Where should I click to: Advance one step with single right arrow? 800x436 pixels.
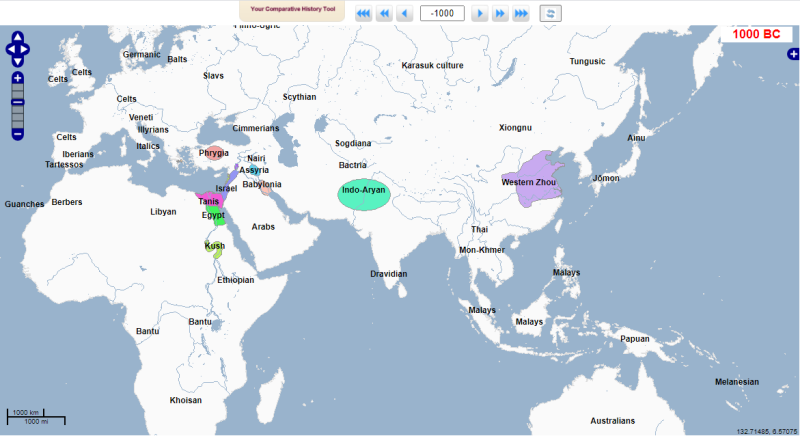coord(479,13)
